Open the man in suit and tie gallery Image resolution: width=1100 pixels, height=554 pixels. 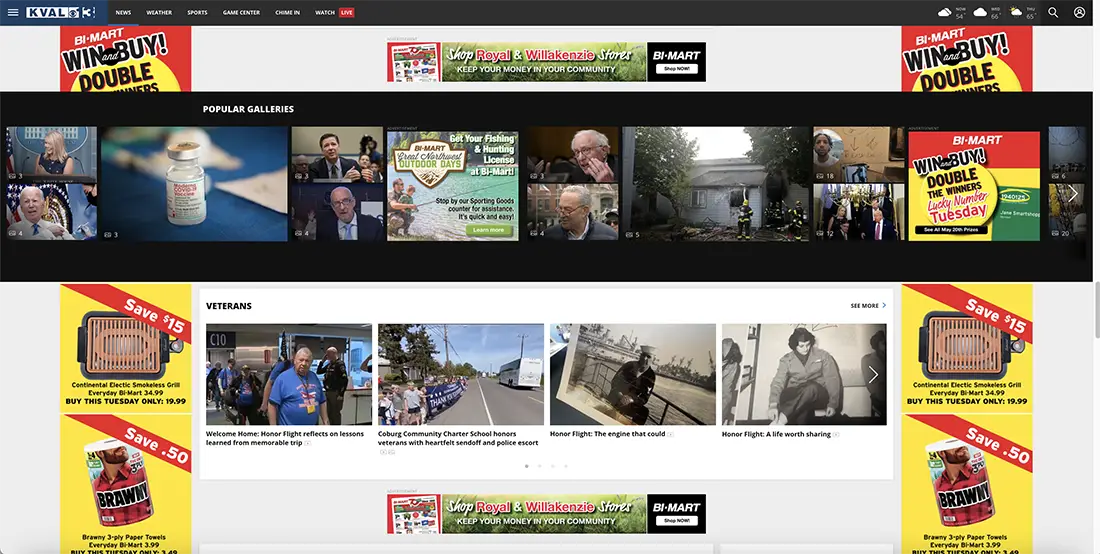[x=337, y=154]
